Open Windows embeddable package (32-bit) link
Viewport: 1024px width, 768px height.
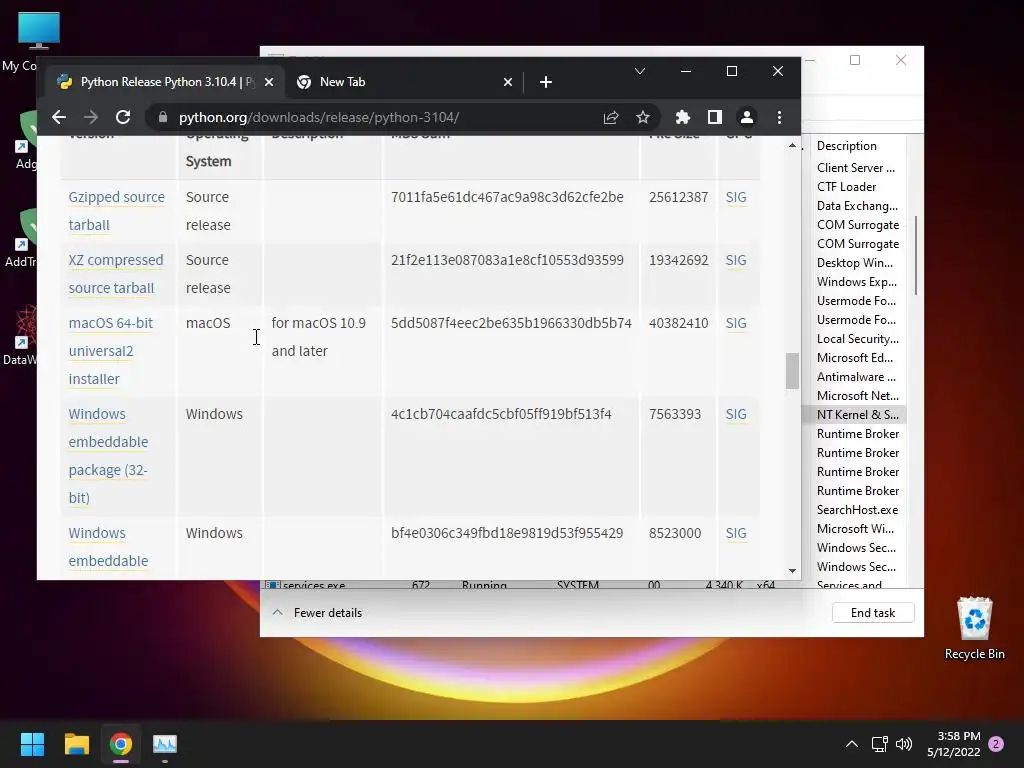pyautogui.click(x=108, y=456)
